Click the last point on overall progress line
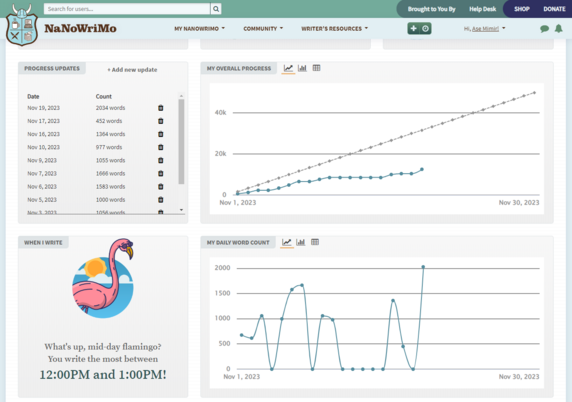The image size is (572, 402). [x=422, y=169]
